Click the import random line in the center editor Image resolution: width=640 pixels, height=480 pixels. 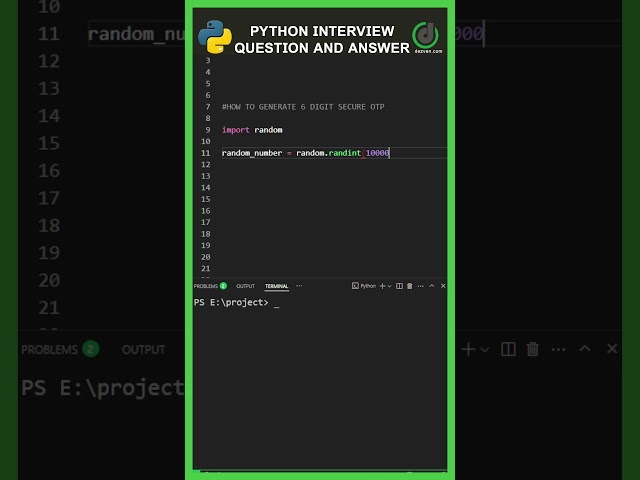click(x=252, y=130)
